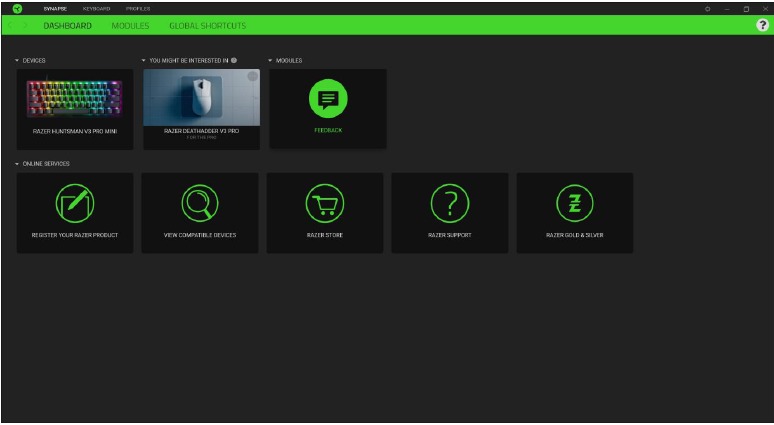Maximize the Synapse window

[x=746, y=9]
